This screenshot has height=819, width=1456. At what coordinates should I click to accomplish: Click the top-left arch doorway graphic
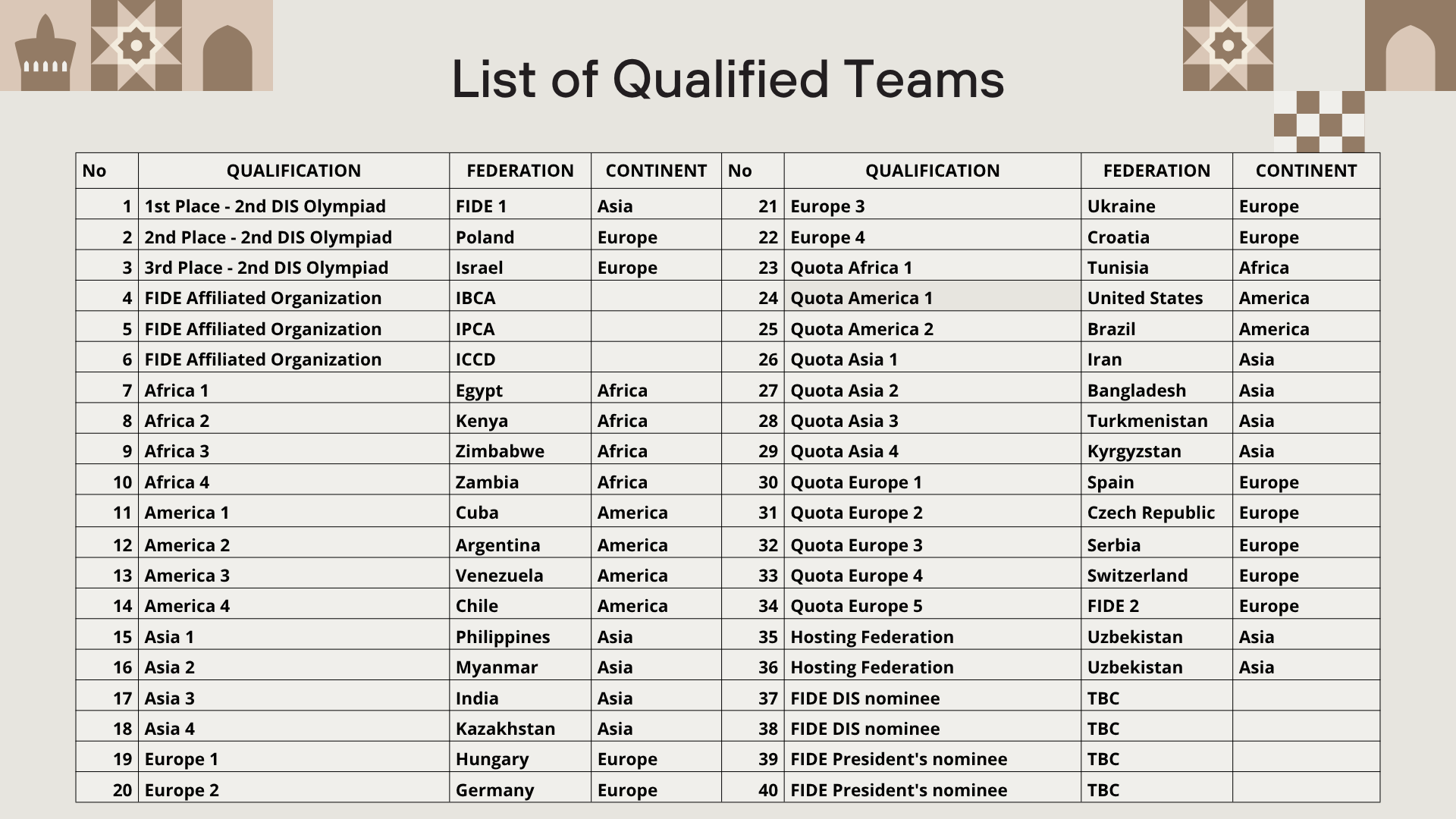click(x=227, y=58)
